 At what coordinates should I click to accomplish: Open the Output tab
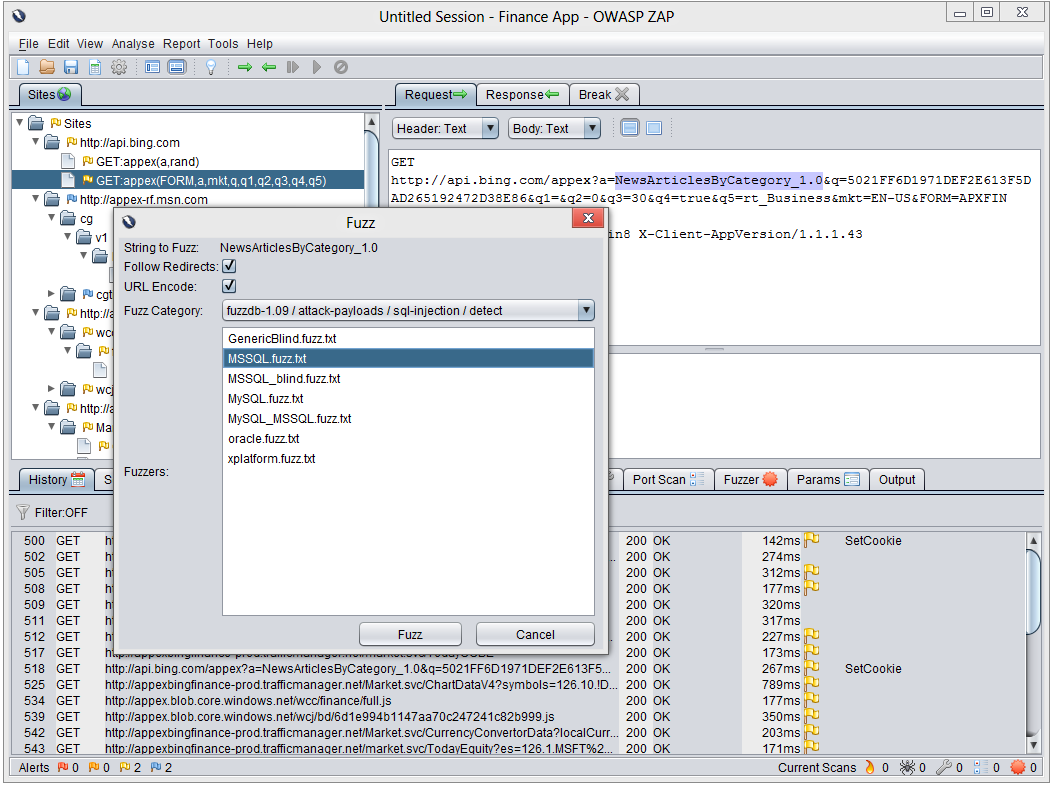pyautogui.click(x=897, y=480)
